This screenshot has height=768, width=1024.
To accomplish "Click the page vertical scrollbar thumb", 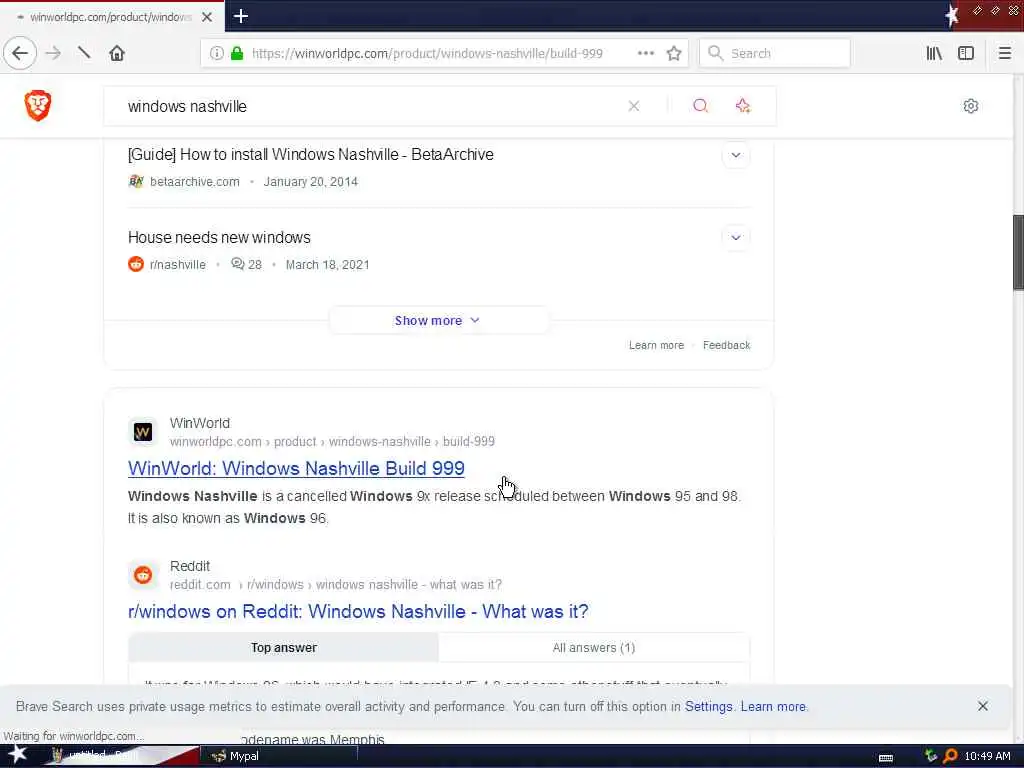I will (x=1018, y=252).
